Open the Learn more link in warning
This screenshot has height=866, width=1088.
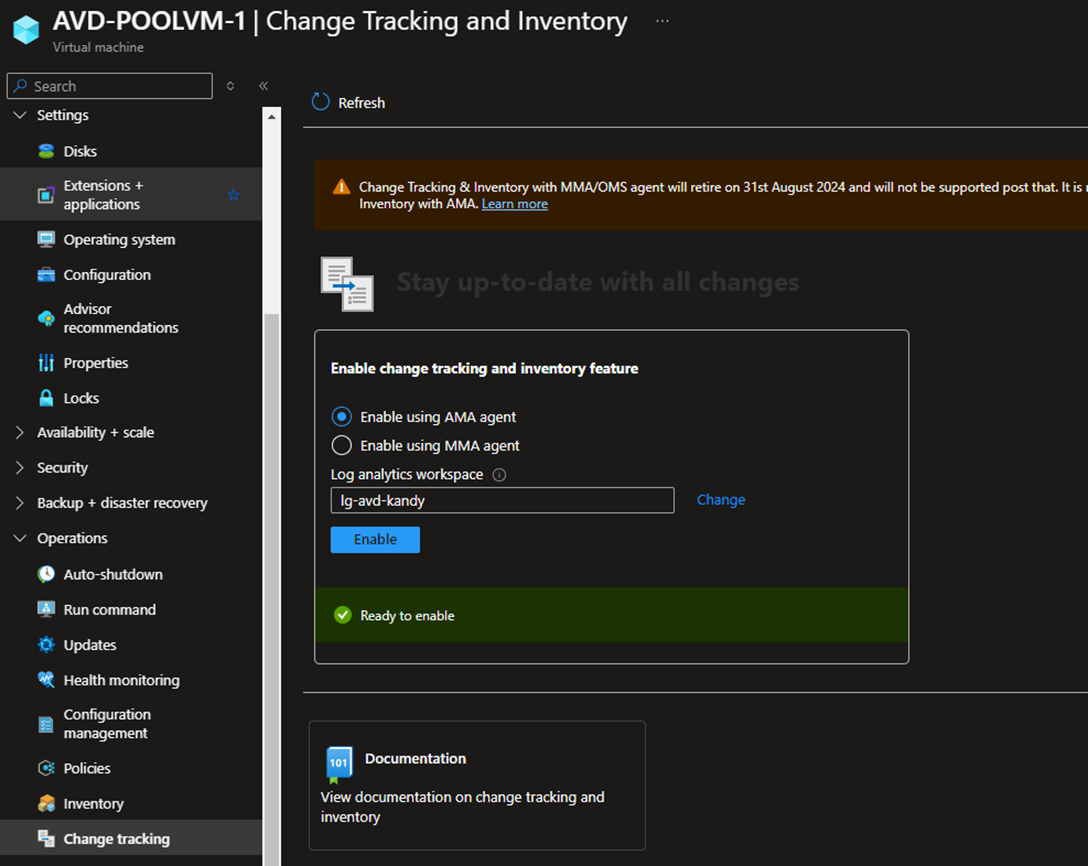point(515,204)
